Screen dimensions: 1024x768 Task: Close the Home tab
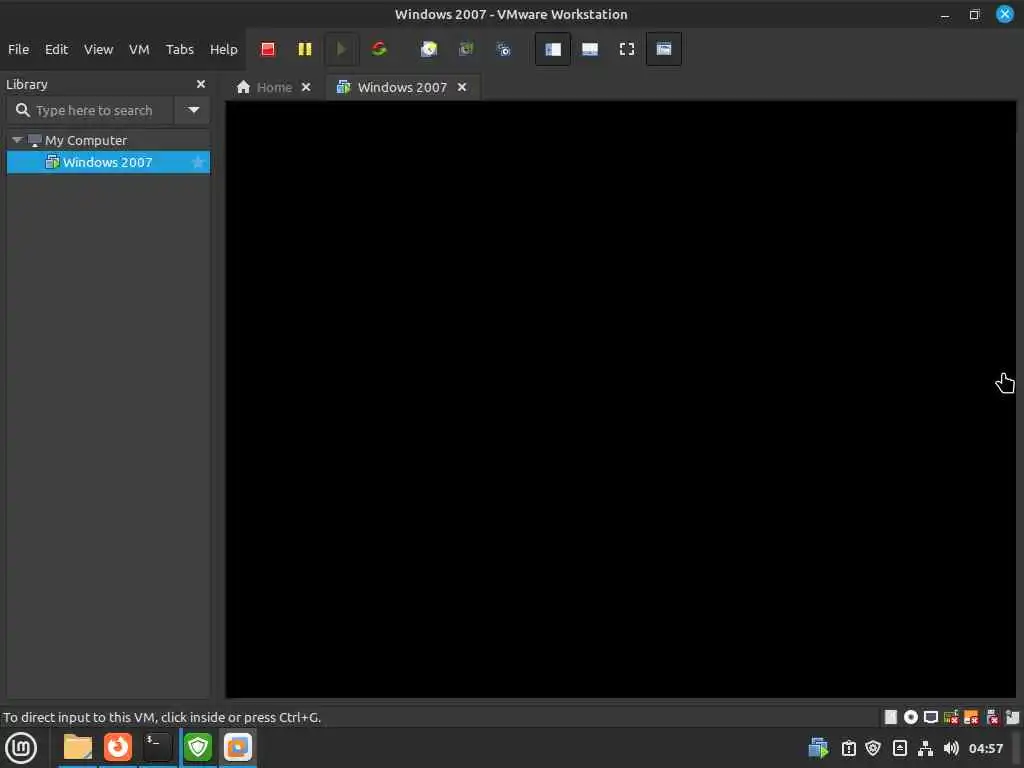(306, 87)
